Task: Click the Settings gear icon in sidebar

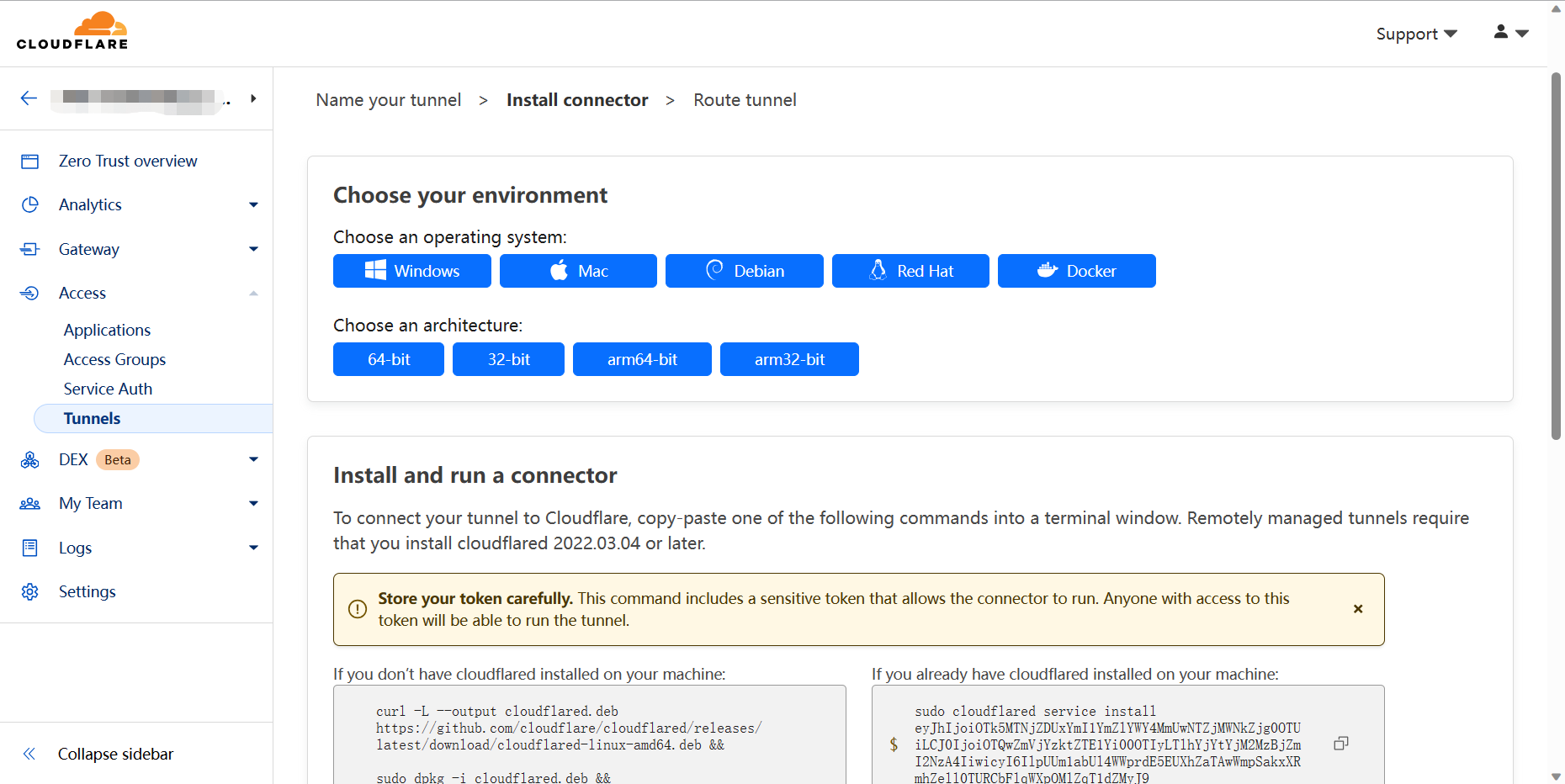Action: point(30,591)
